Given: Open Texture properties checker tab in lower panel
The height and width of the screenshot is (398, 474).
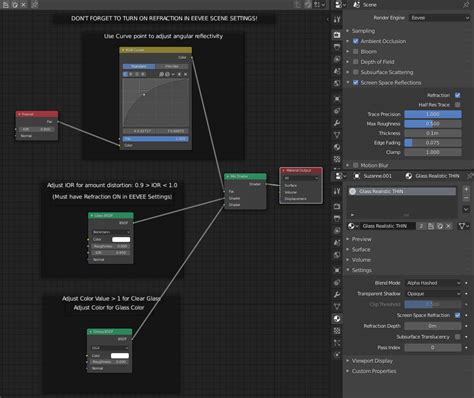Looking at the screenshot, I should 337,331.
